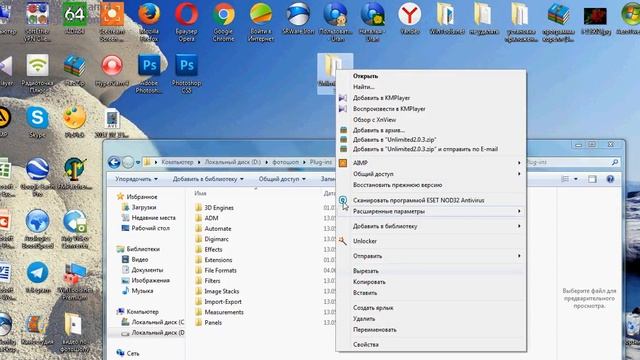Open Google Earth desktop icon
640x360 pixels.
(x=38, y=177)
